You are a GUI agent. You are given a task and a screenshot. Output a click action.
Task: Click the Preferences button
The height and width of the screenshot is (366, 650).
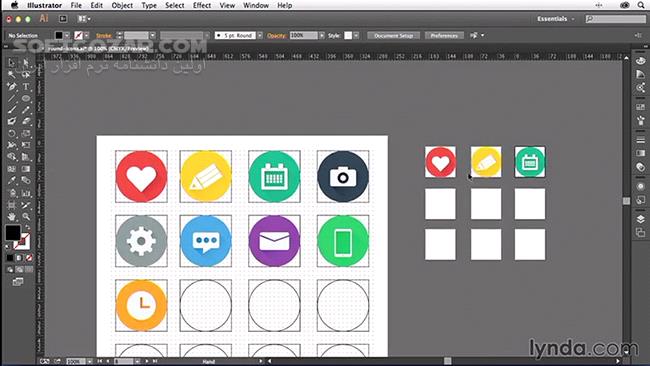[444, 36]
